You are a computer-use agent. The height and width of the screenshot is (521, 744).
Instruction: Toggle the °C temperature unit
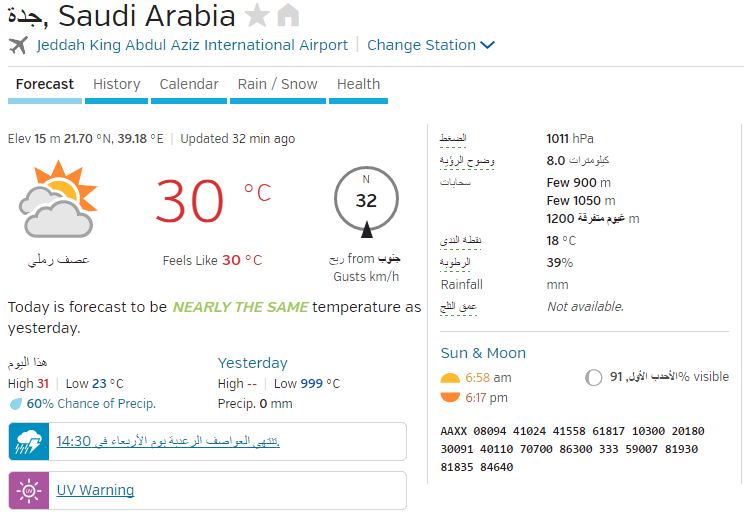tap(258, 193)
